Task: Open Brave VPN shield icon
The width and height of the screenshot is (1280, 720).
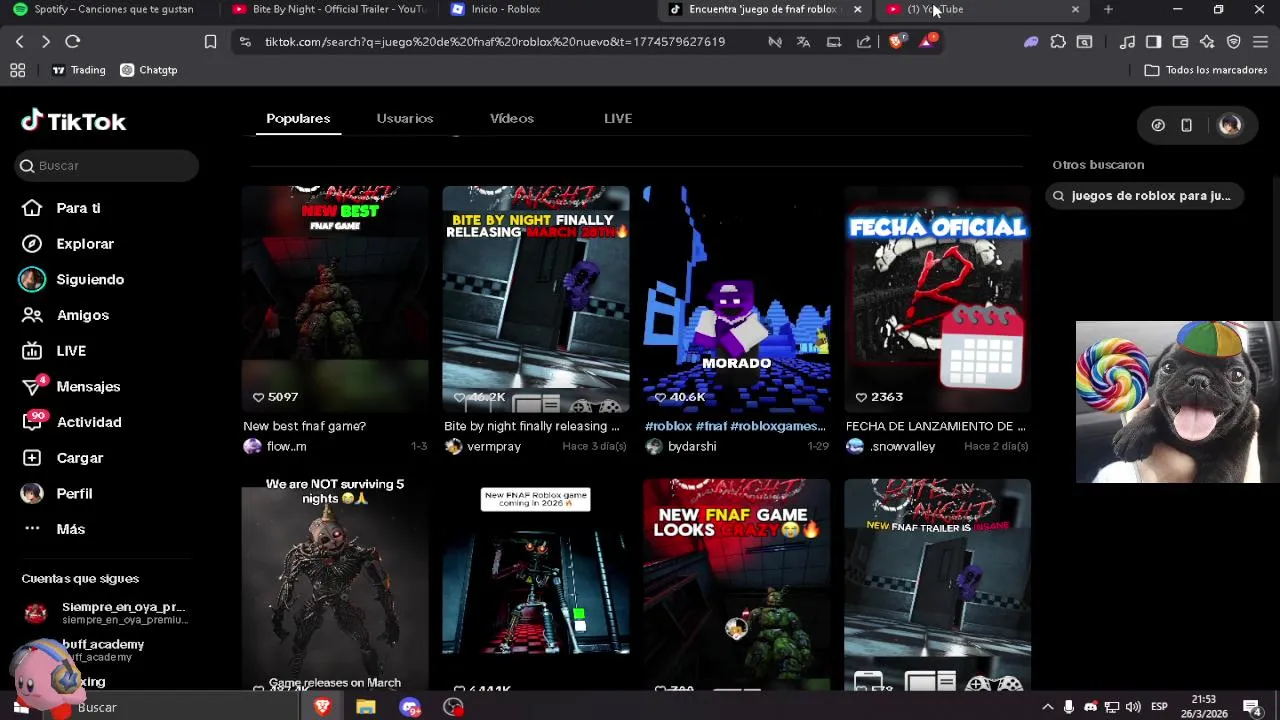Action: (1234, 42)
